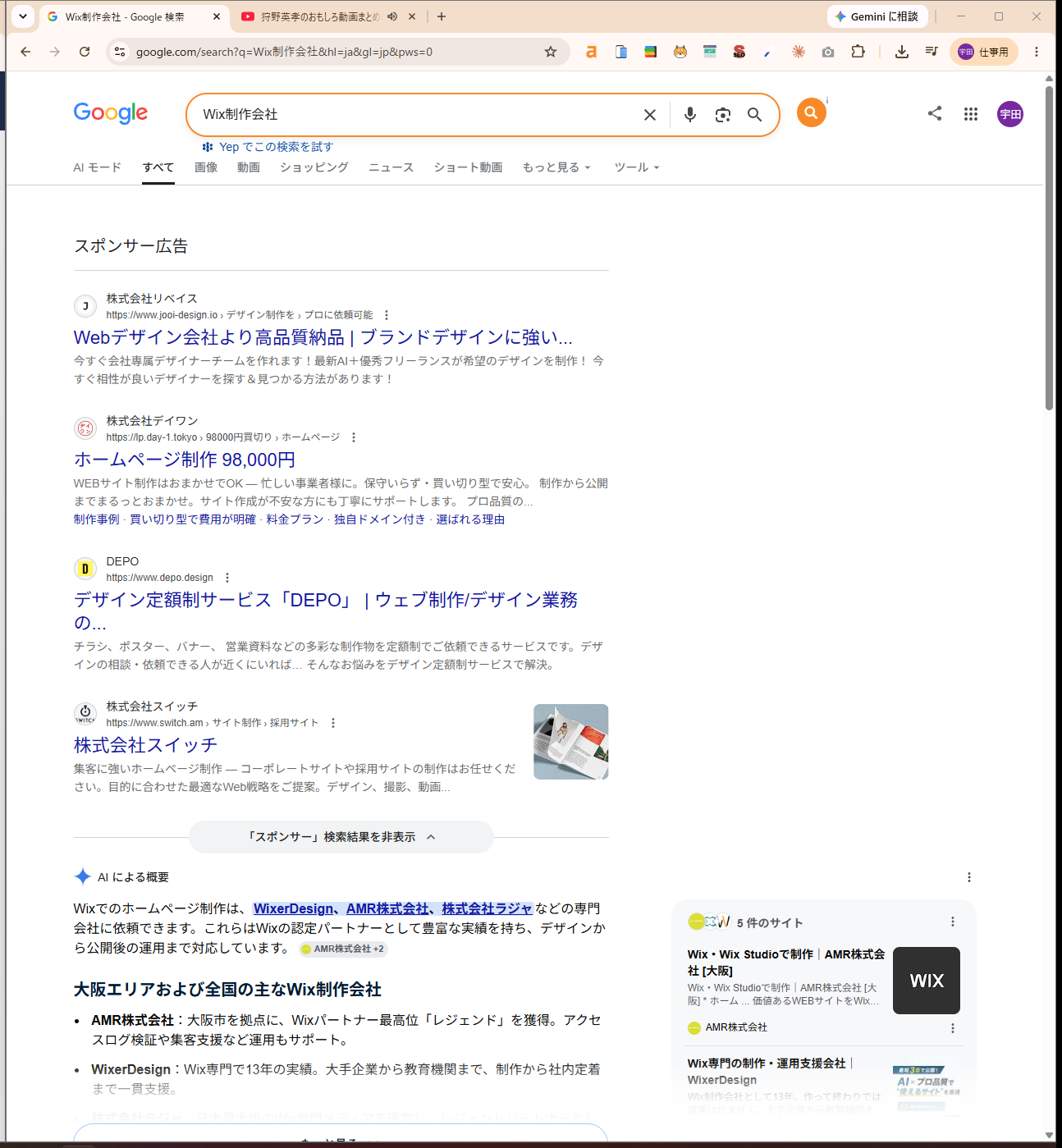Switch to 画像 tab

[x=206, y=167]
